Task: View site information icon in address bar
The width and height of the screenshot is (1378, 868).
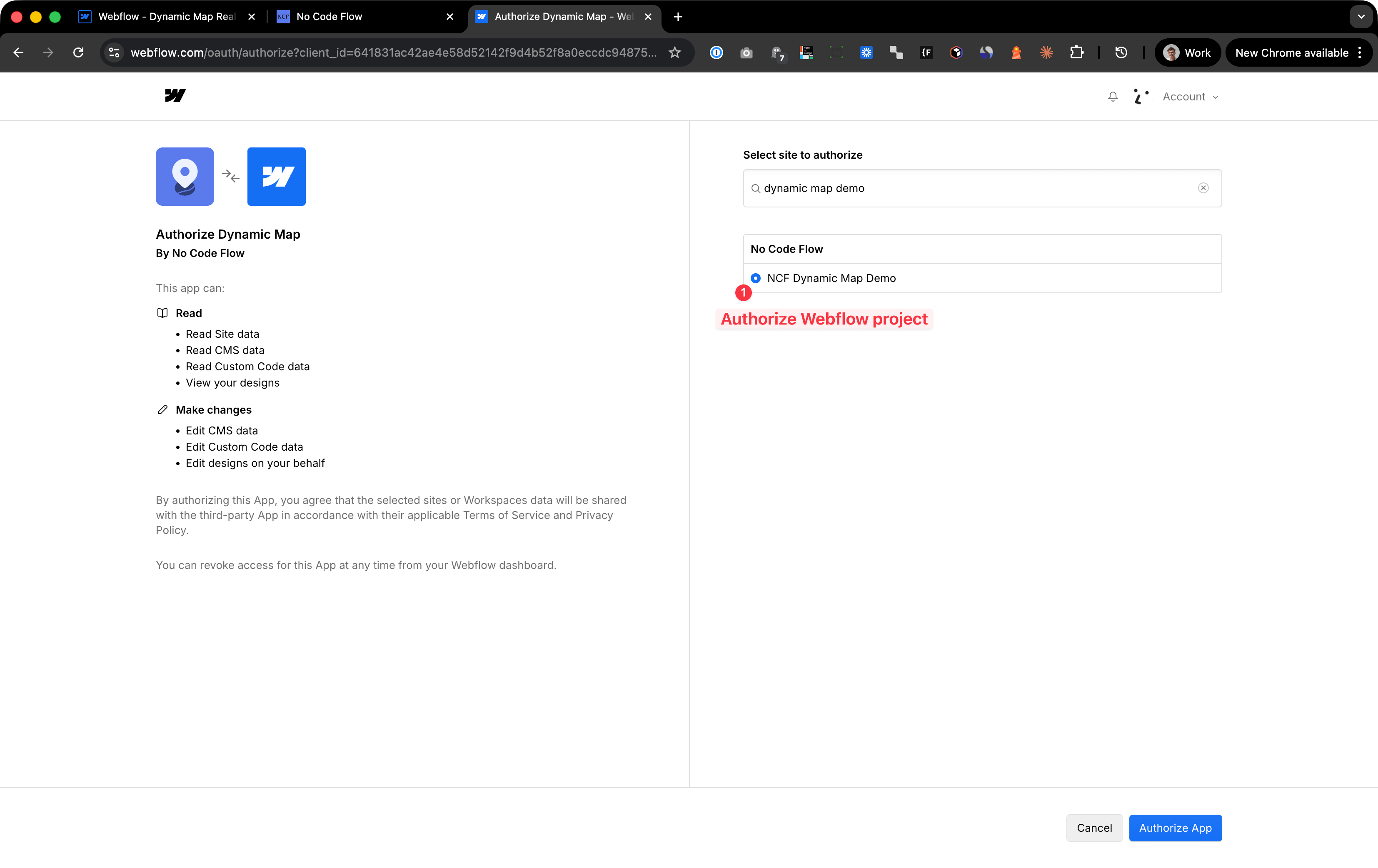Action: coord(115,52)
